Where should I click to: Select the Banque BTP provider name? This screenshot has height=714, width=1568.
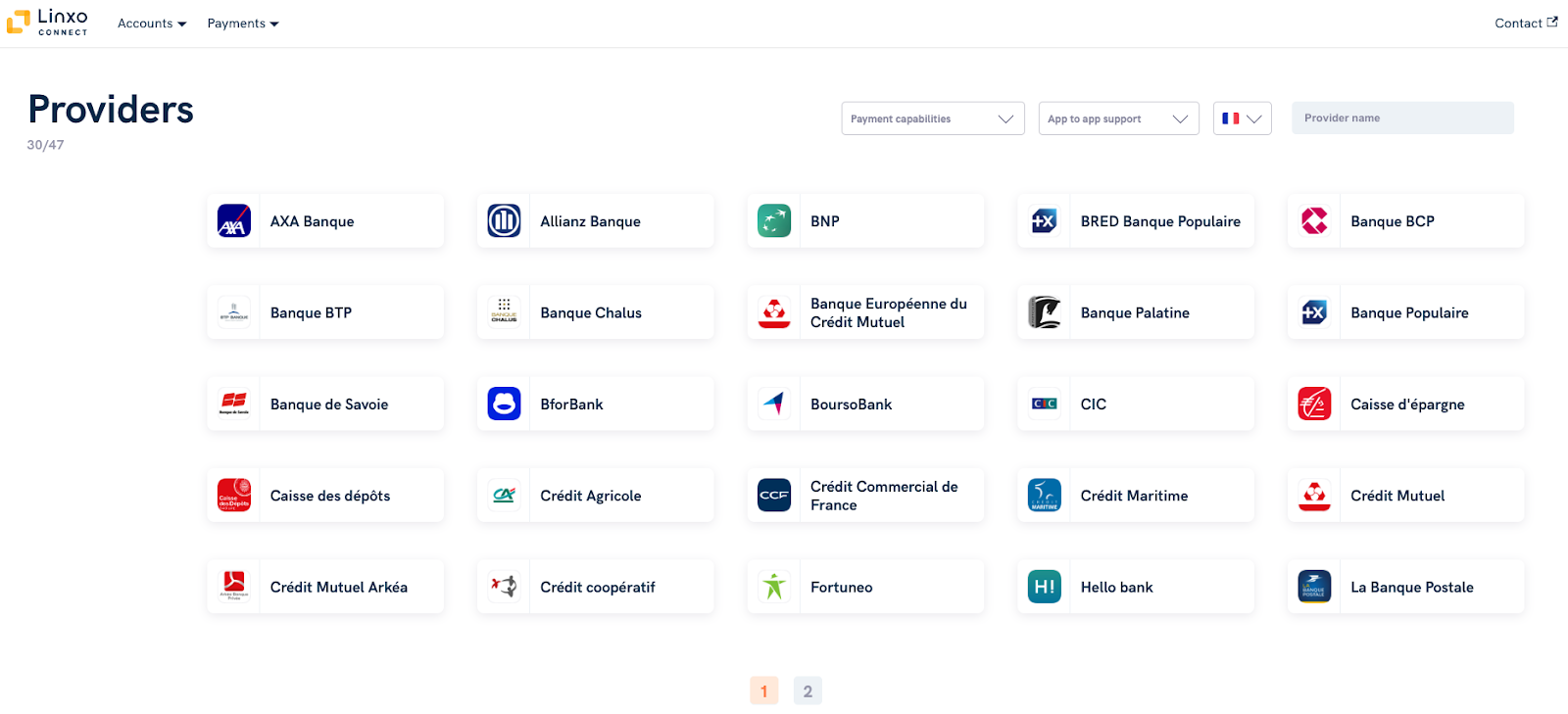click(311, 312)
